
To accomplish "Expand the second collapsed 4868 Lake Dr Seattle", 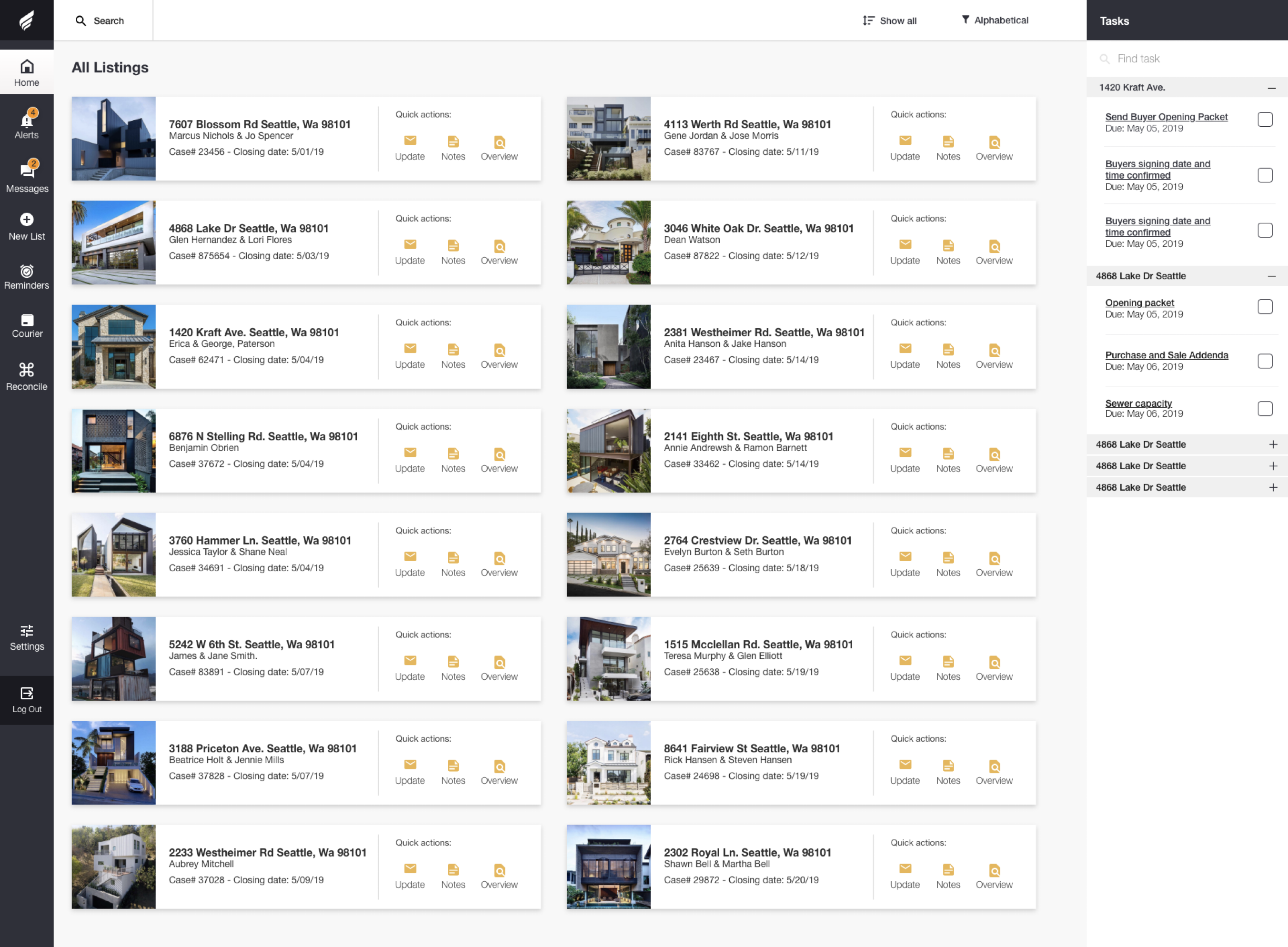I will pos(1273,466).
